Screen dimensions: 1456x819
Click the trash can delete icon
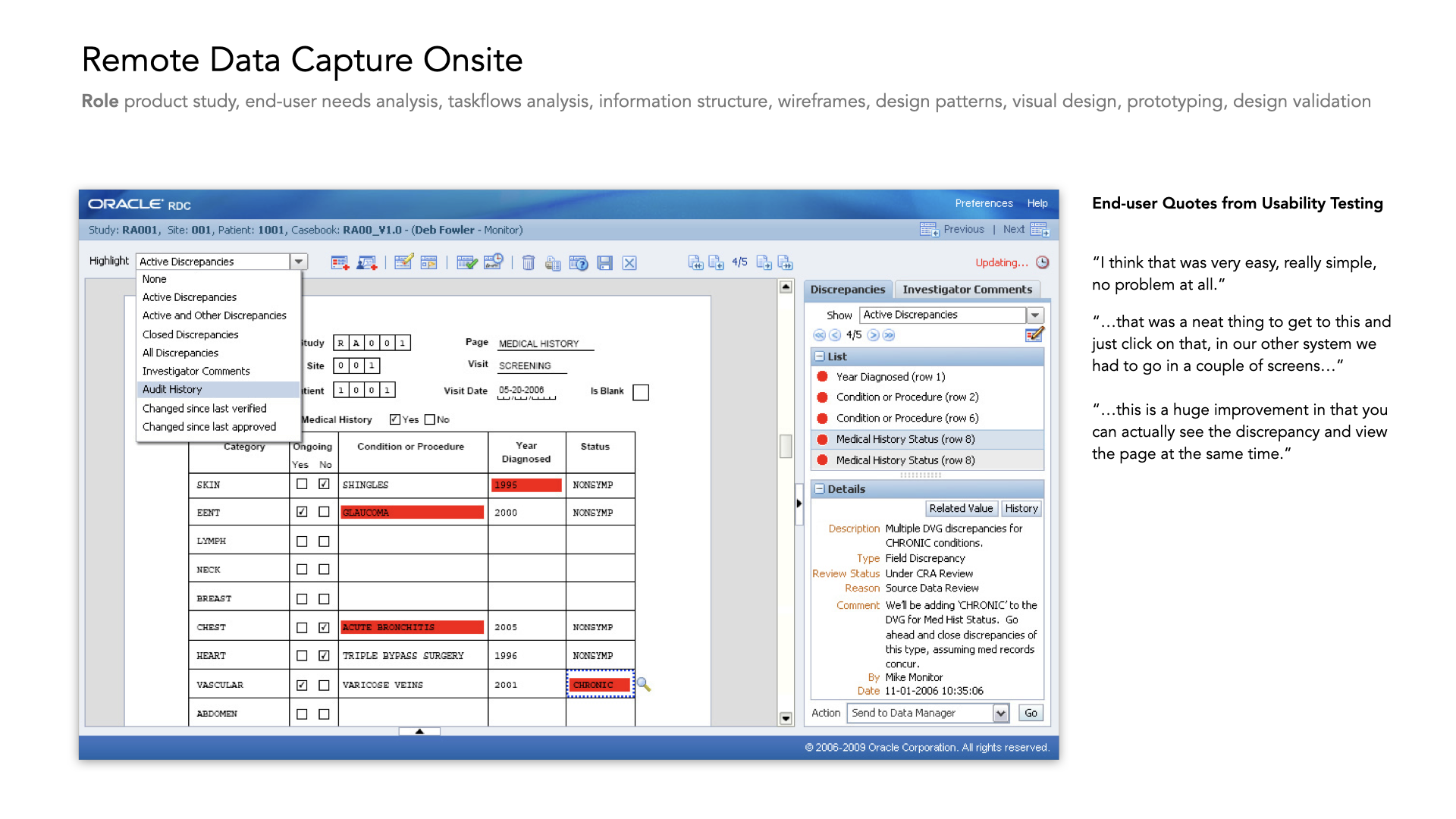[x=529, y=262]
